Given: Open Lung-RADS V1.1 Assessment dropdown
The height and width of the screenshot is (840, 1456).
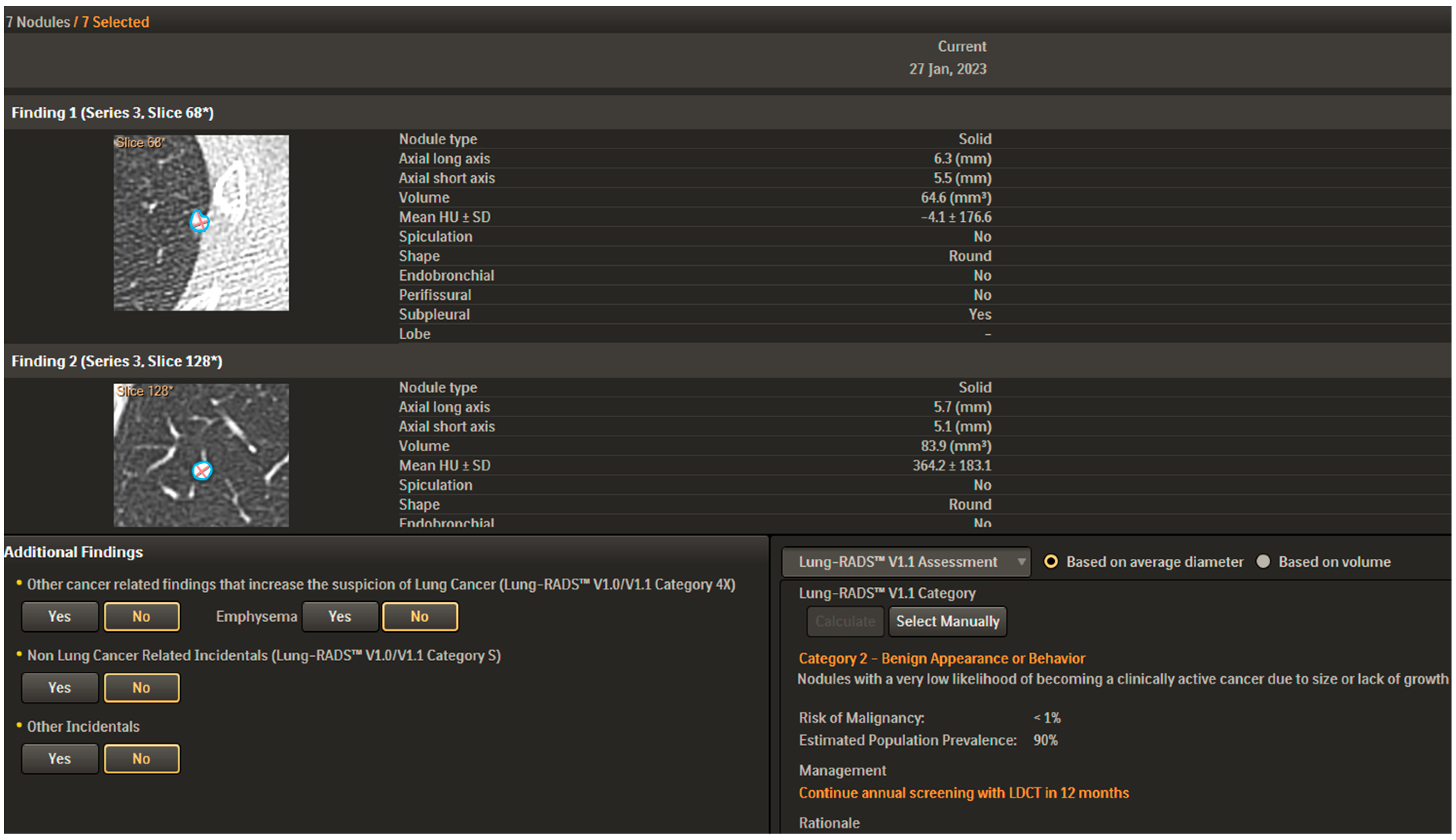Looking at the screenshot, I should click(906, 561).
